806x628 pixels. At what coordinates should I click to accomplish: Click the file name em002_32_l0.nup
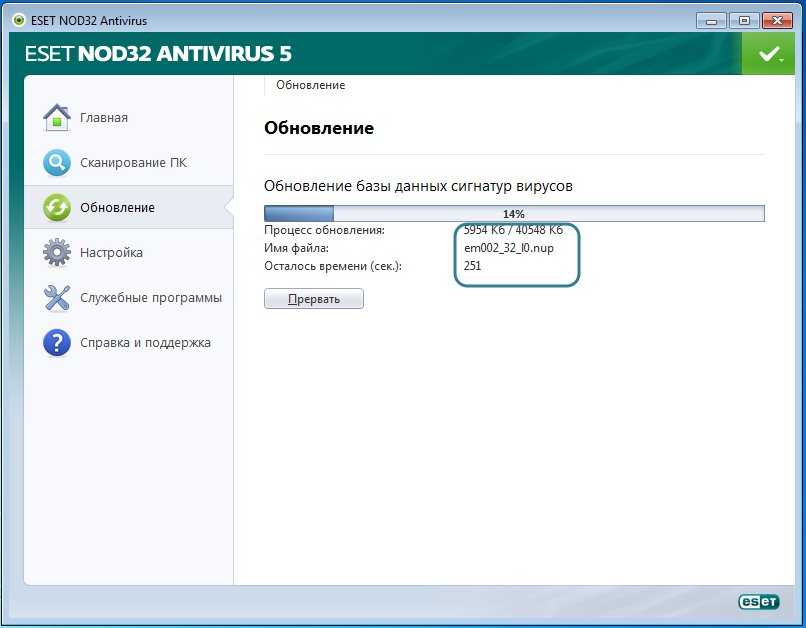click(x=508, y=248)
